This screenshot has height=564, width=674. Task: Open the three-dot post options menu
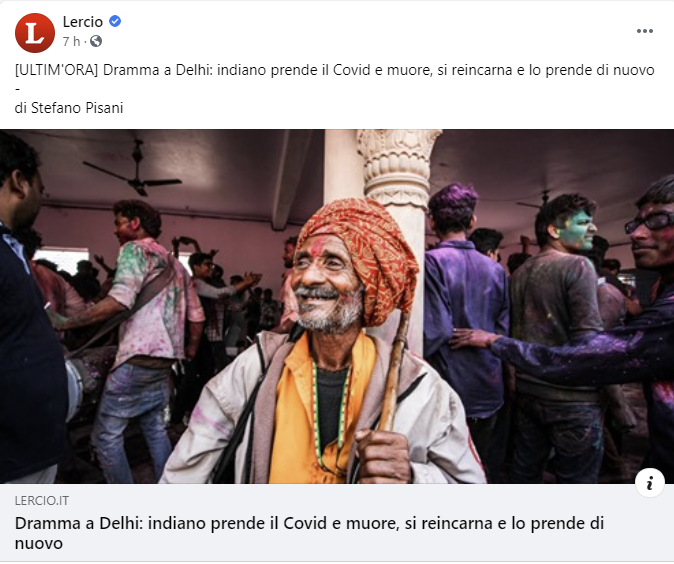click(x=645, y=31)
